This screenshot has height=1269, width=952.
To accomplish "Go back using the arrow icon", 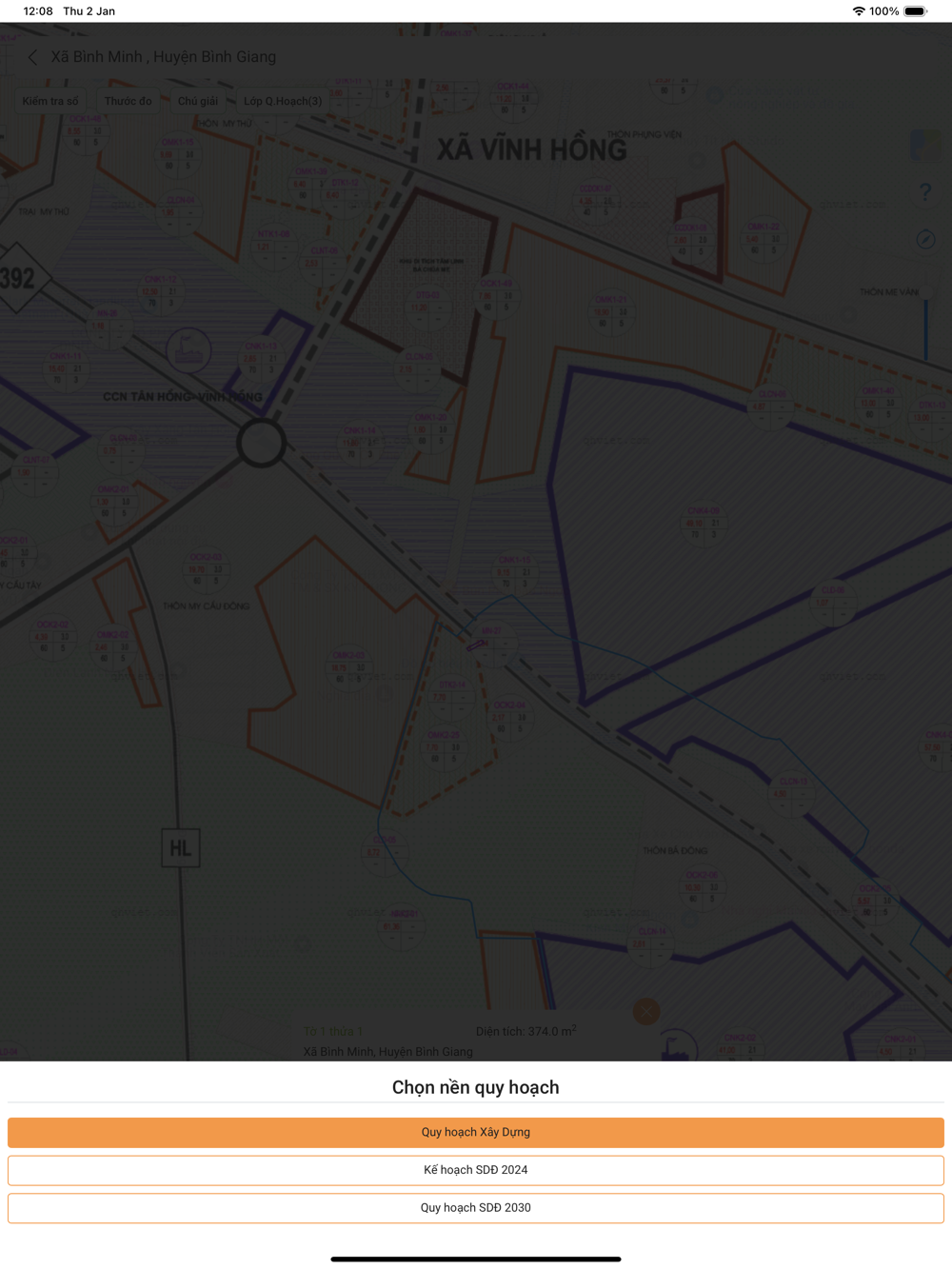I will pyautogui.click(x=32, y=57).
